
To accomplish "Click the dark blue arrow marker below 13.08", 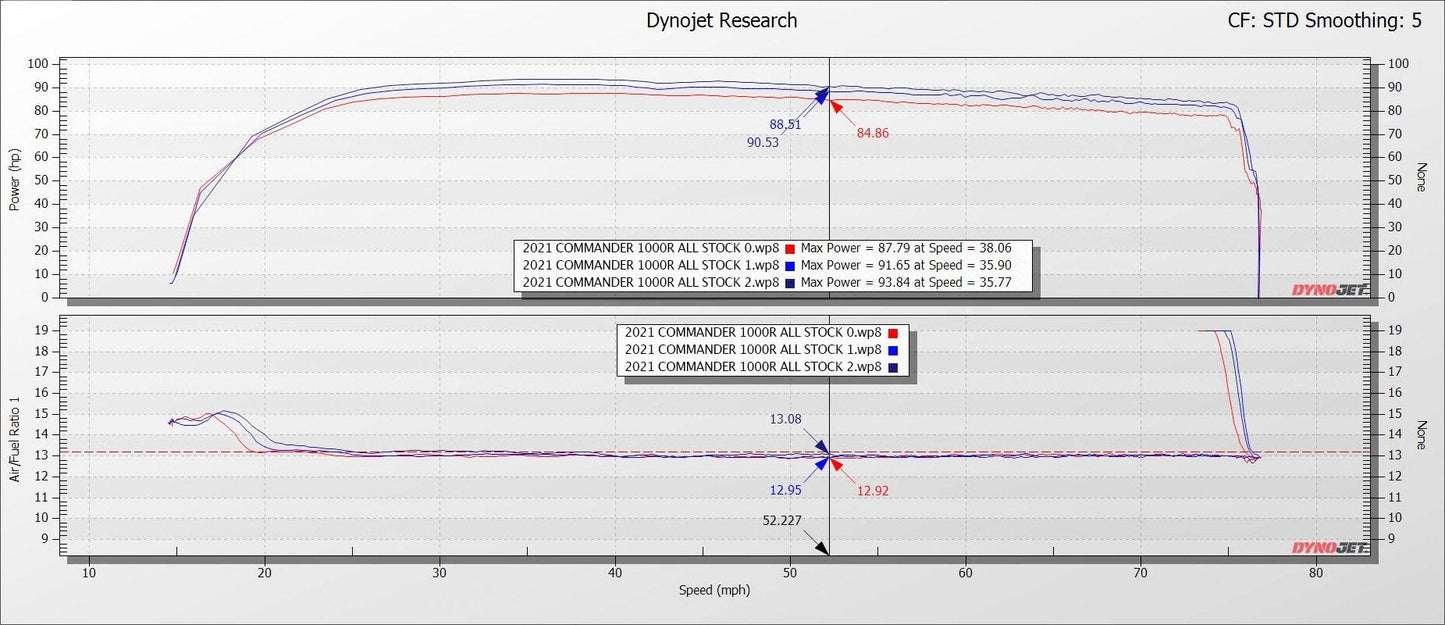I will 820,448.
